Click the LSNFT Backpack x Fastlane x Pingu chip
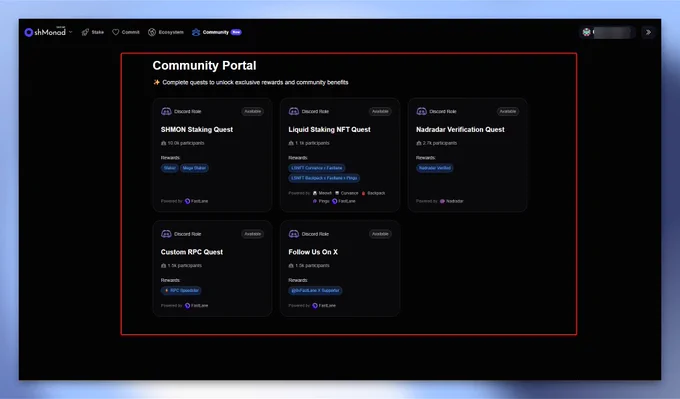 click(324, 178)
